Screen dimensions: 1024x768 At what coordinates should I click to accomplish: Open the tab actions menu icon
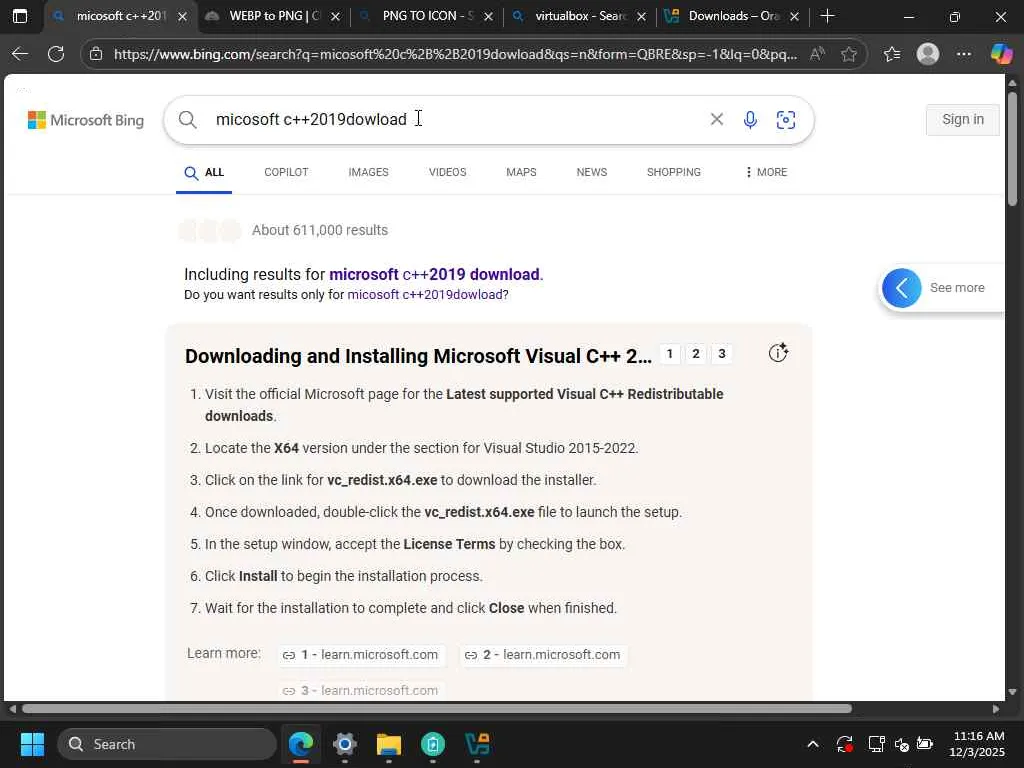[x=20, y=16]
